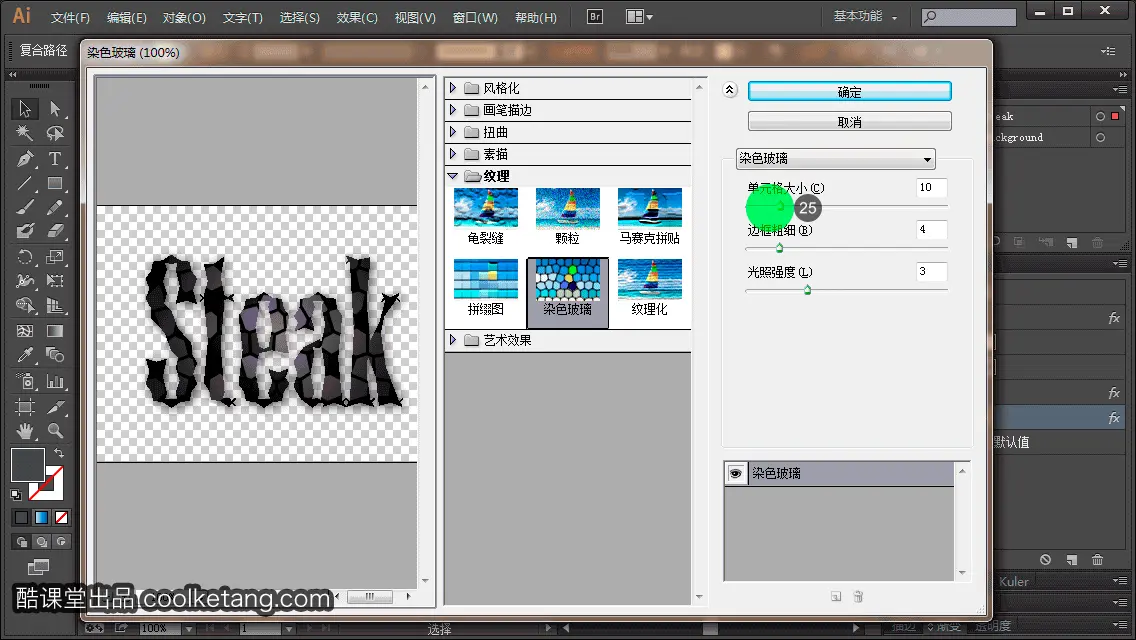1136x640 pixels.
Task: Select the Blend tool
Action: [x=55, y=355]
